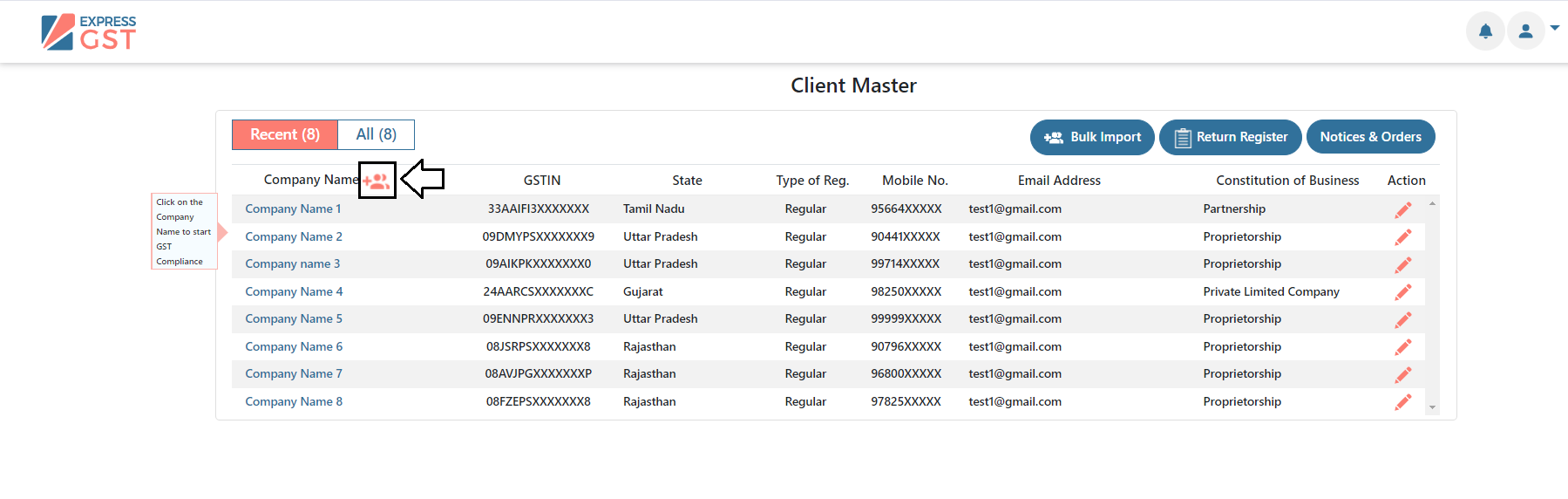Edit Company Name 6 with pencil icon
Image resolution: width=1568 pixels, height=499 pixels.
[1403, 347]
